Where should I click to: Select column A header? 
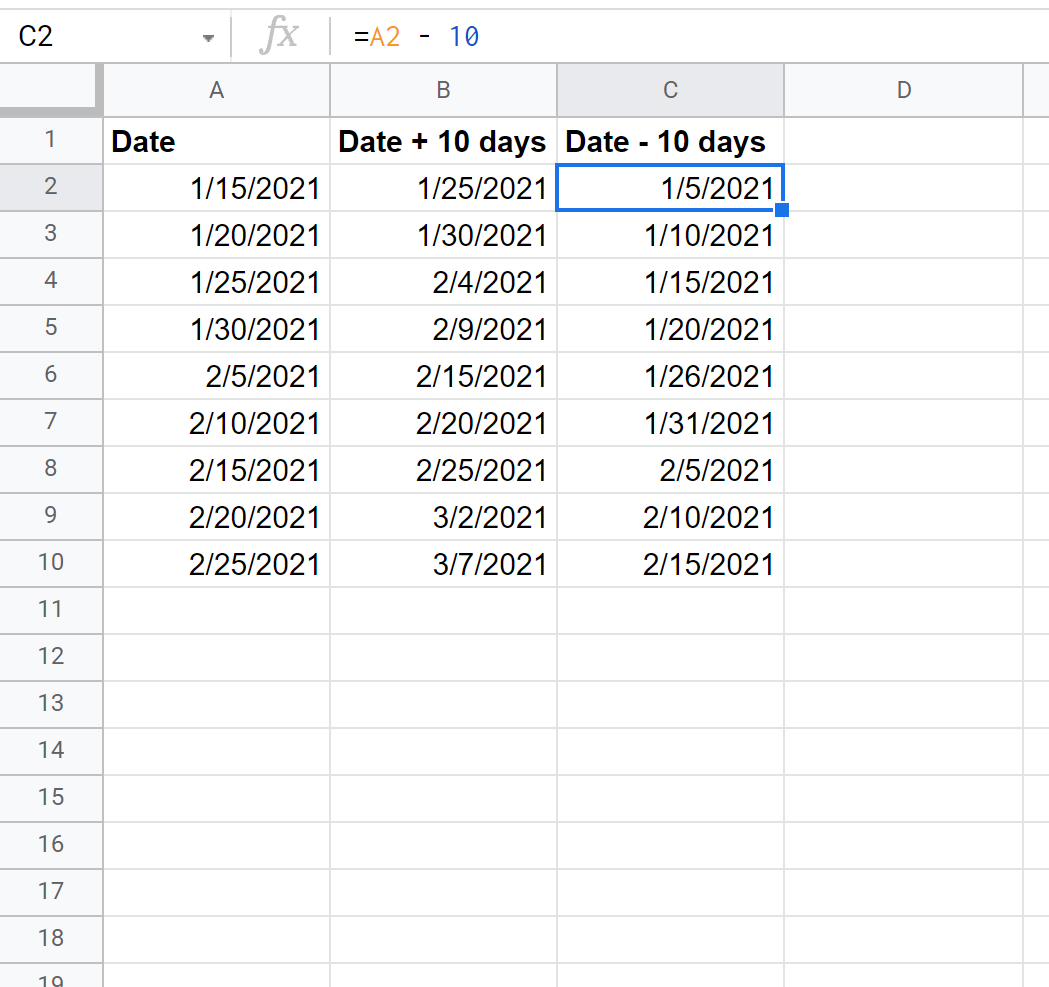pos(216,90)
